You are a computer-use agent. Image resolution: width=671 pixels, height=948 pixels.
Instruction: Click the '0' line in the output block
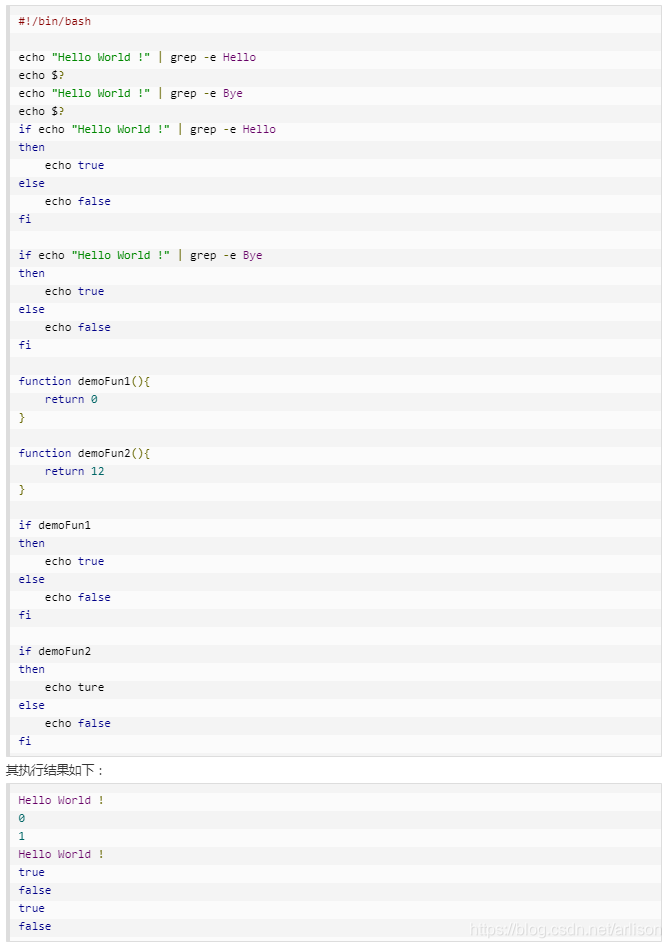coord(22,818)
